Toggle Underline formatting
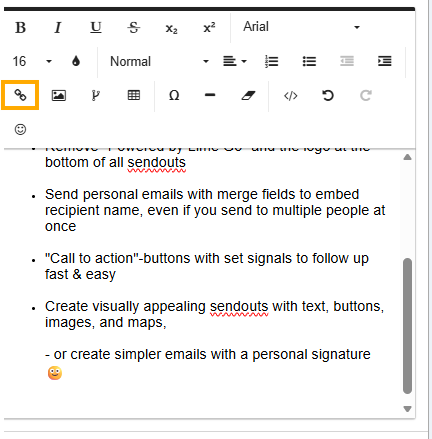The image size is (432, 439). (x=96, y=27)
